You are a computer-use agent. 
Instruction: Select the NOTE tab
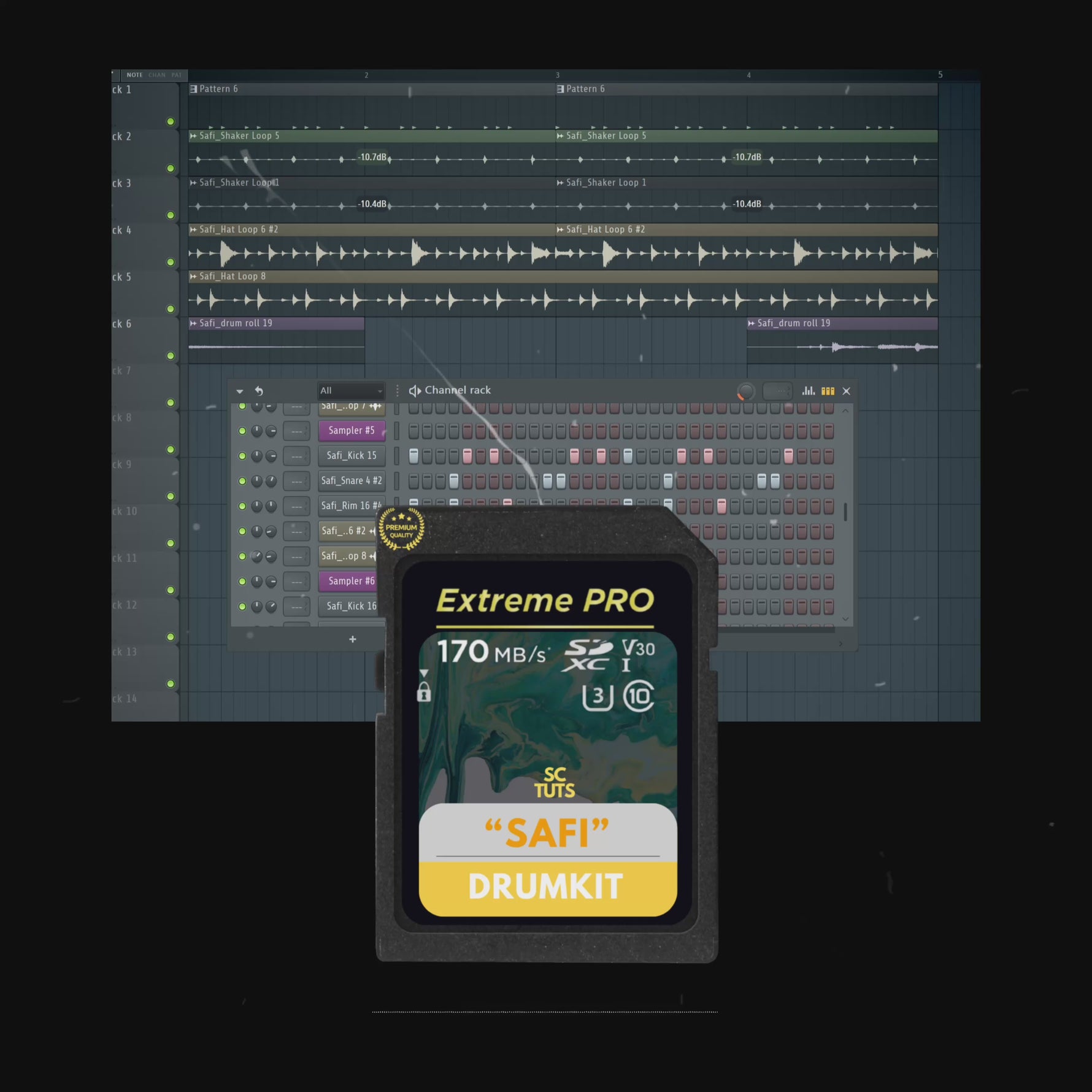(136, 74)
